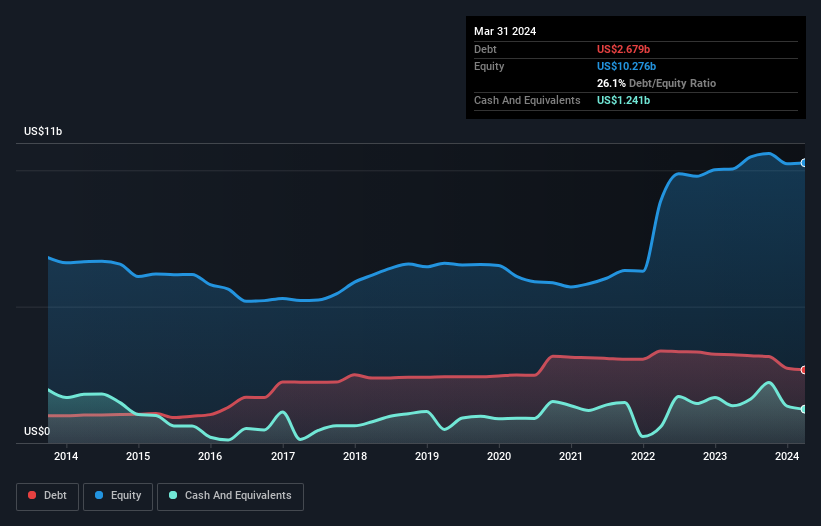Viewport: 821px width, 526px height.
Task: Select the Debt endpoint marker on the chart
Action: pyautogui.click(x=804, y=370)
